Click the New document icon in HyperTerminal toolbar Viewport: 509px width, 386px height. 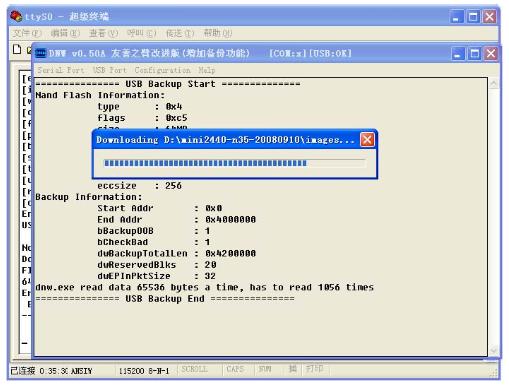pyautogui.click(x=17, y=49)
